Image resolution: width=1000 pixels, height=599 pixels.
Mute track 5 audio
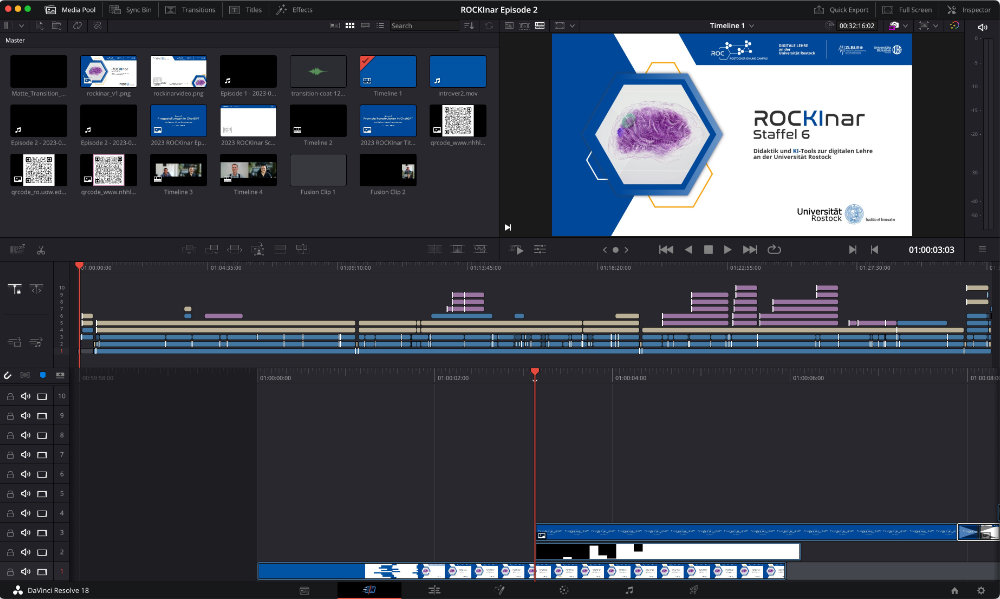26,494
